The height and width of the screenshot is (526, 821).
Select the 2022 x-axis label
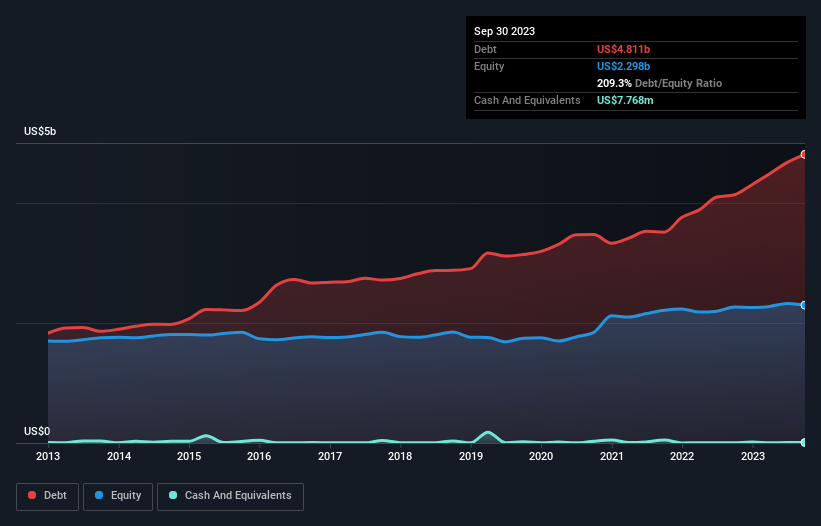(x=682, y=456)
